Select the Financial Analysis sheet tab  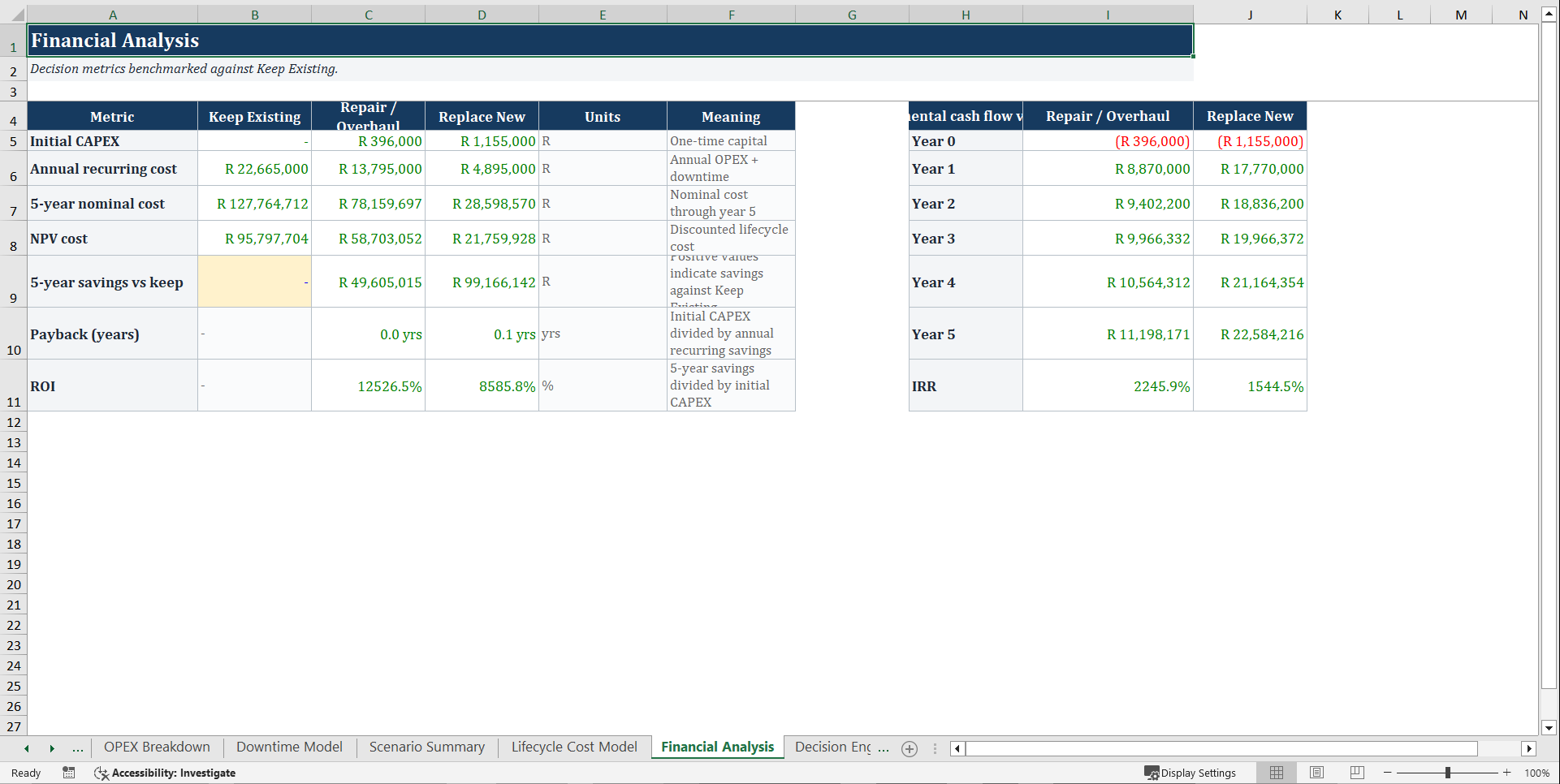coord(717,747)
